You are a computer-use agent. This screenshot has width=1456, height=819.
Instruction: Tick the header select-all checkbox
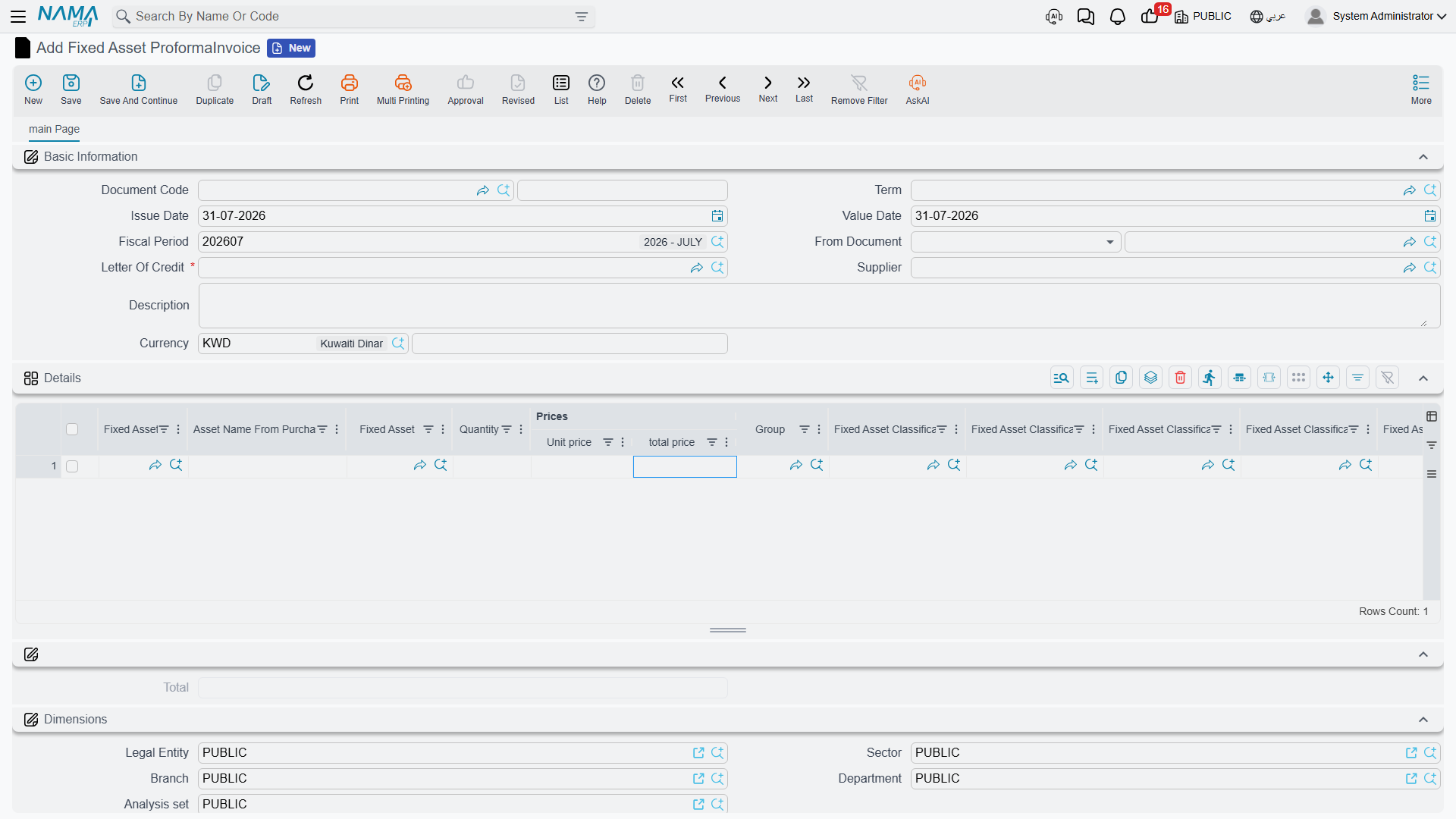coord(72,429)
